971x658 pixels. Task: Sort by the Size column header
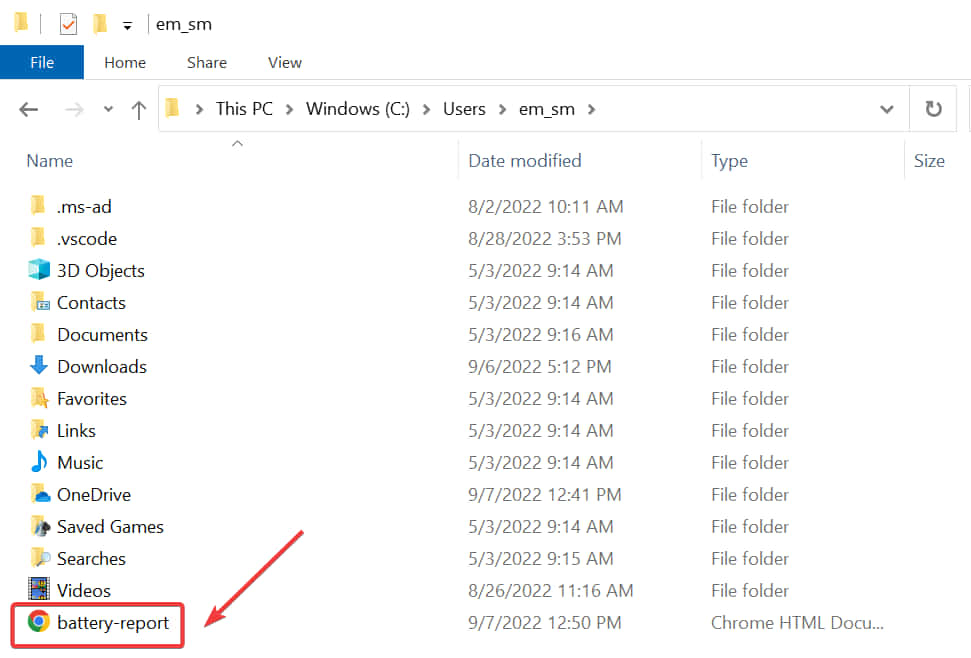tap(929, 161)
